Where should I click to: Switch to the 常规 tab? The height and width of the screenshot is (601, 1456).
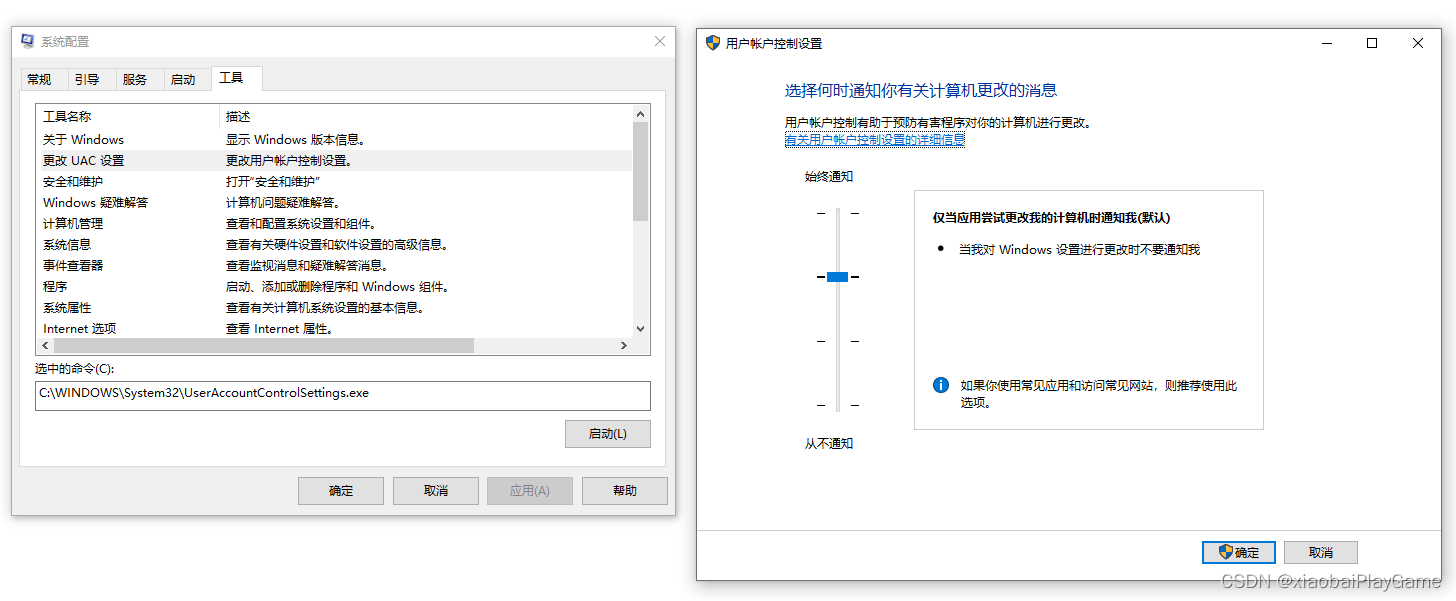pyautogui.click(x=40, y=78)
